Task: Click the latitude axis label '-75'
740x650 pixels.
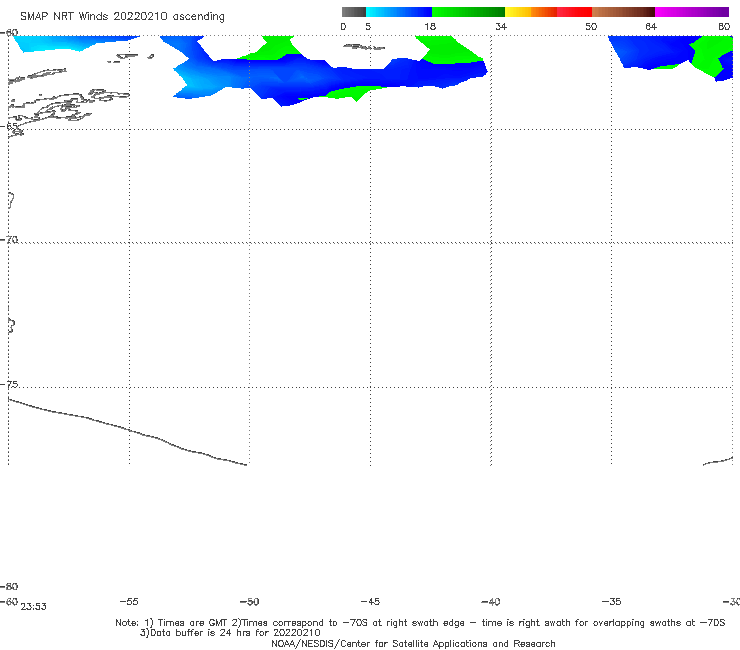Action: (9, 384)
